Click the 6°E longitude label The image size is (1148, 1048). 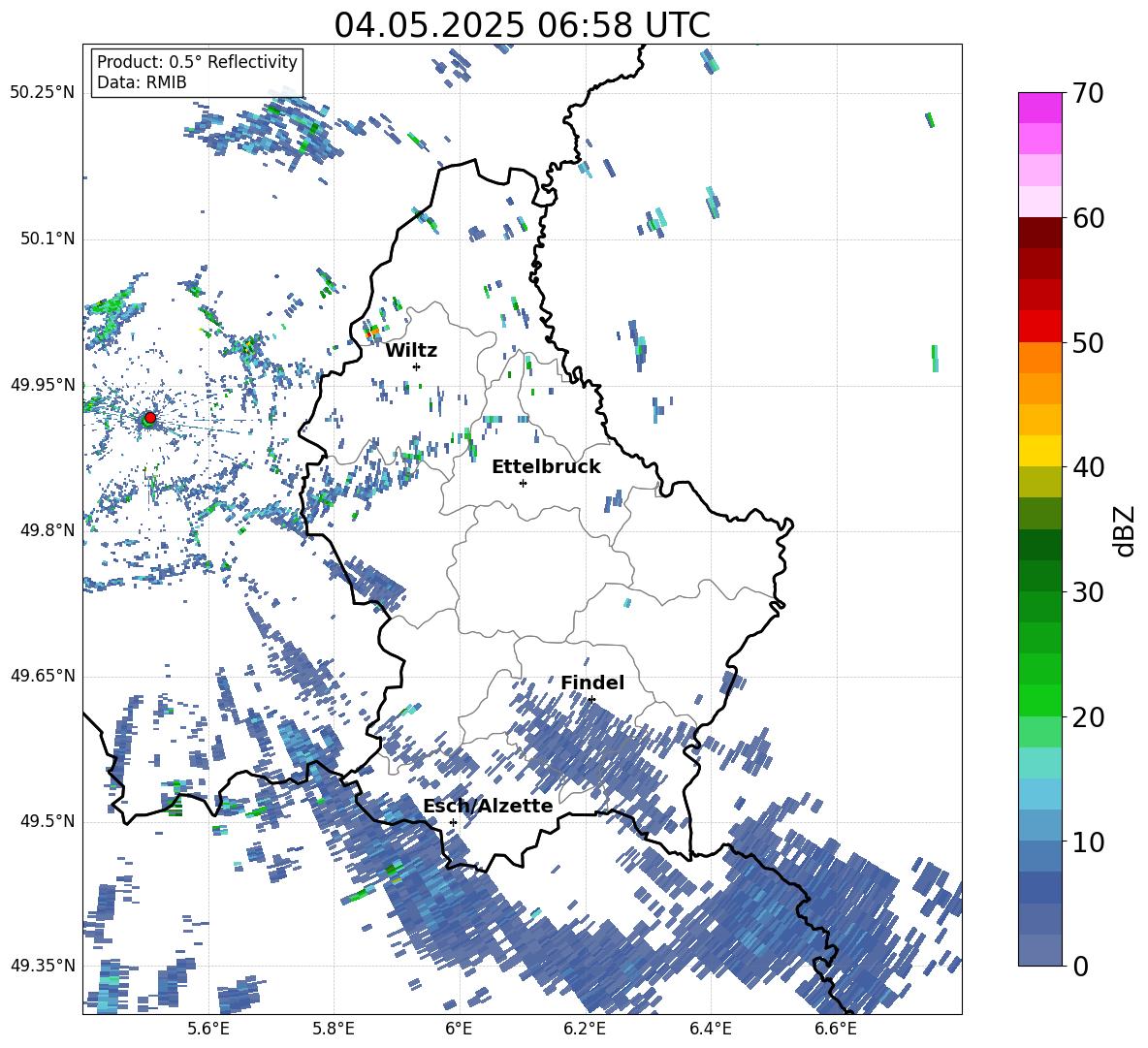pos(459,1029)
